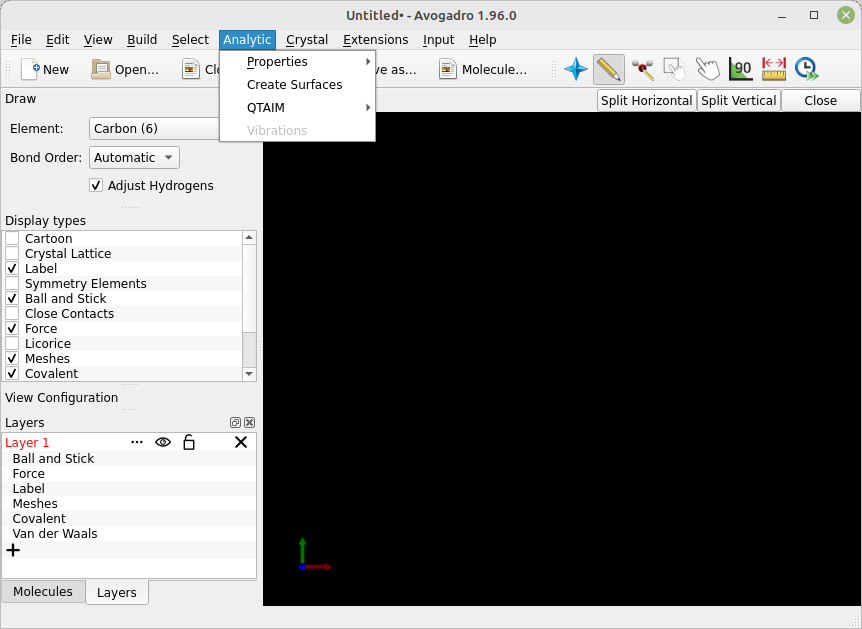Expand the Properties submenu
862x629 pixels.
click(277, 61)
